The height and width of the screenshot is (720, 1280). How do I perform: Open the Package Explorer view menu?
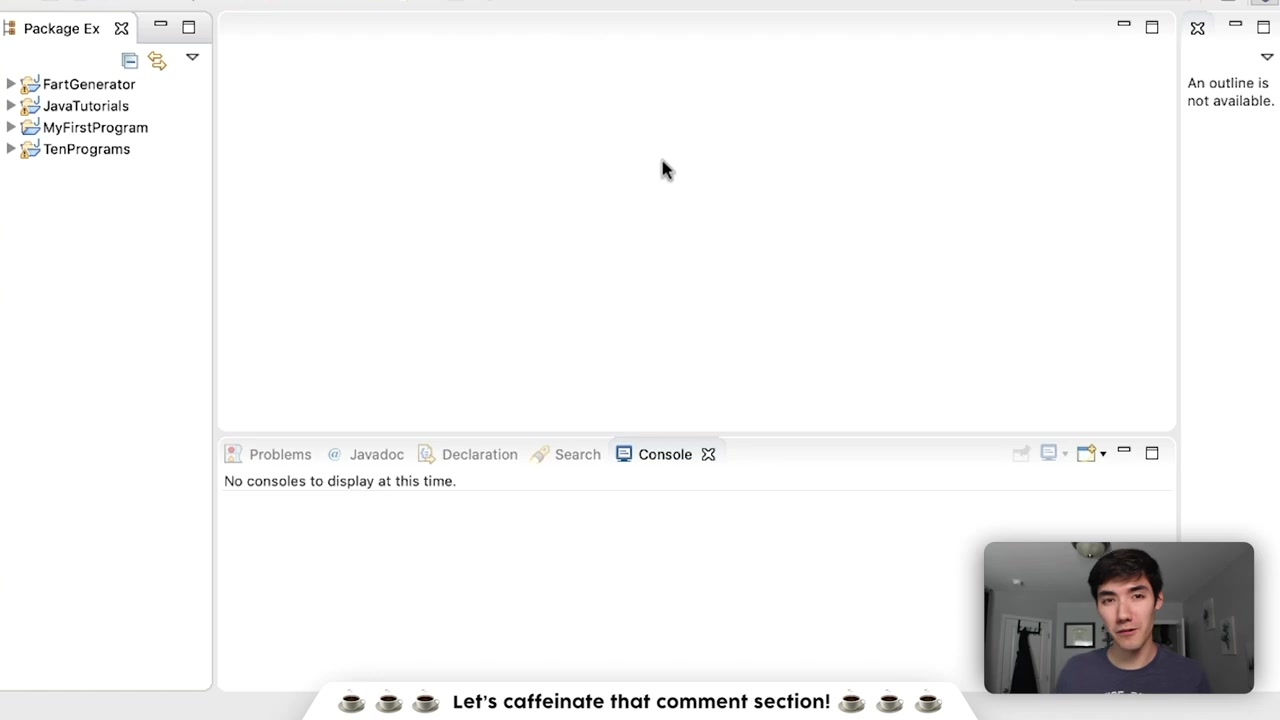point(192,58)
